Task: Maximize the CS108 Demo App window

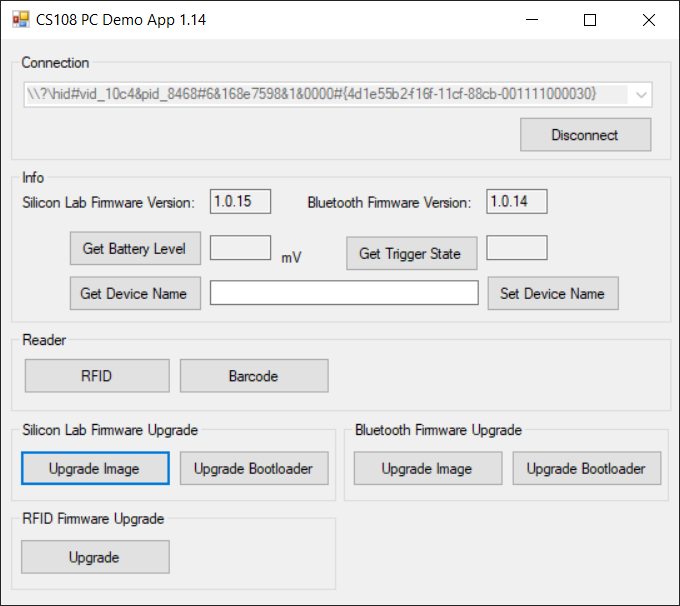Action: click(x=590, y=20)
